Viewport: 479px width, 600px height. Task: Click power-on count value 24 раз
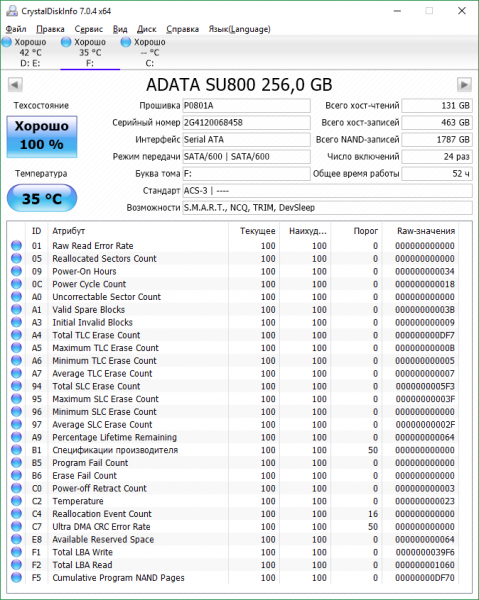437,157
